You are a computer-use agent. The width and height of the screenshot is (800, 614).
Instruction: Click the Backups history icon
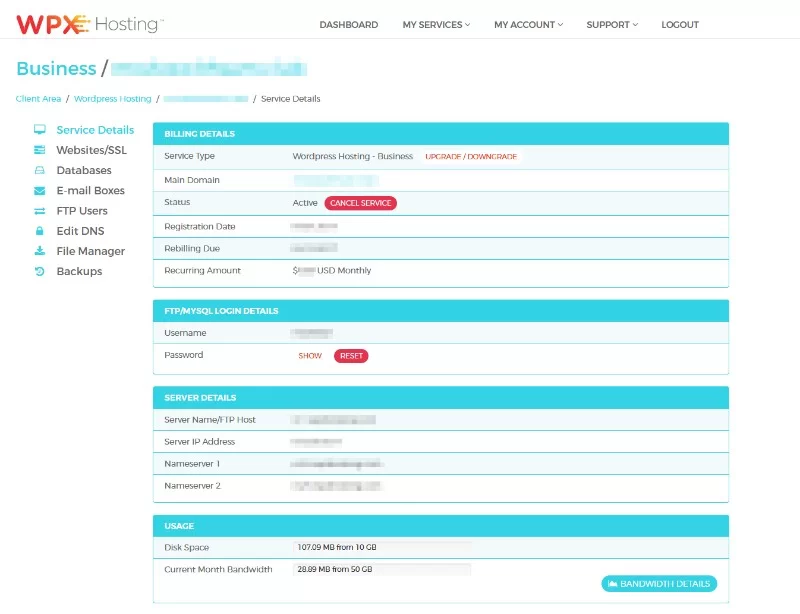pos(40,271)
